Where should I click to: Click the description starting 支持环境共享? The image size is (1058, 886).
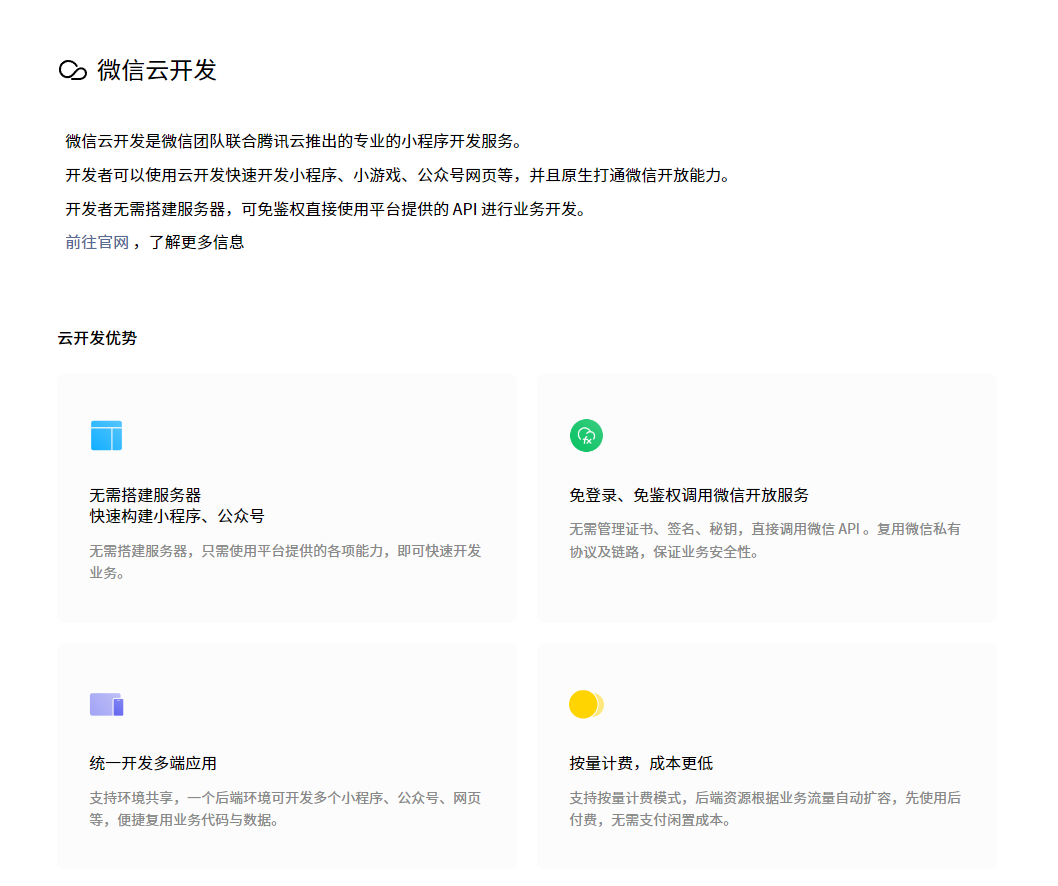click(285, 809)
